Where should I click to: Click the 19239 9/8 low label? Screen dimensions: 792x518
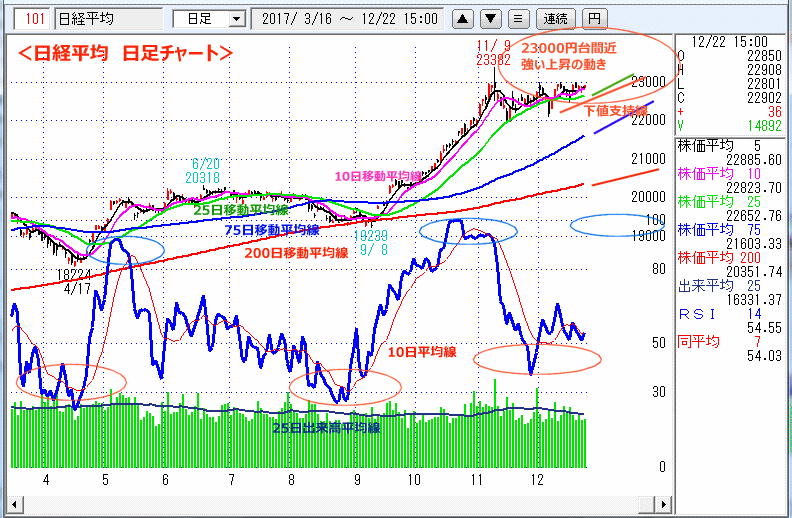371,242
